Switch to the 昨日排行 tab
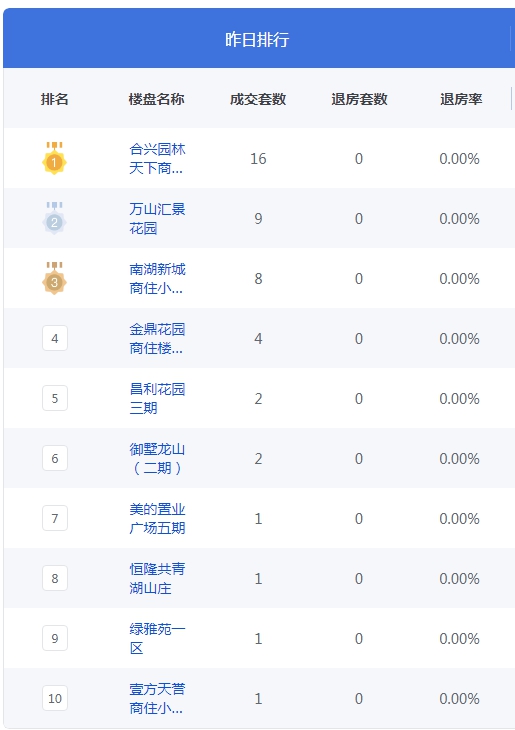Image resolution: width=515 pixels, height=730 pixels. coord(257,39)
